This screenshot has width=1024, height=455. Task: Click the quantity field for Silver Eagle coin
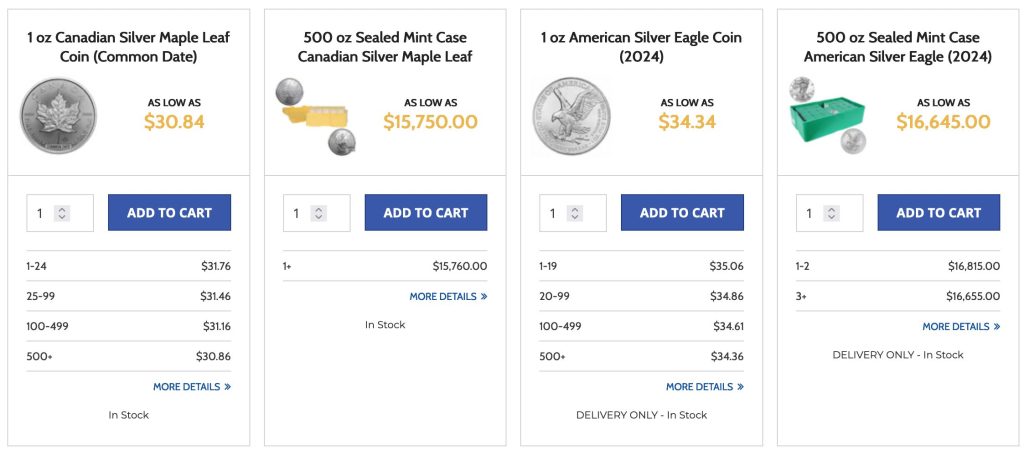click(554, 213)
